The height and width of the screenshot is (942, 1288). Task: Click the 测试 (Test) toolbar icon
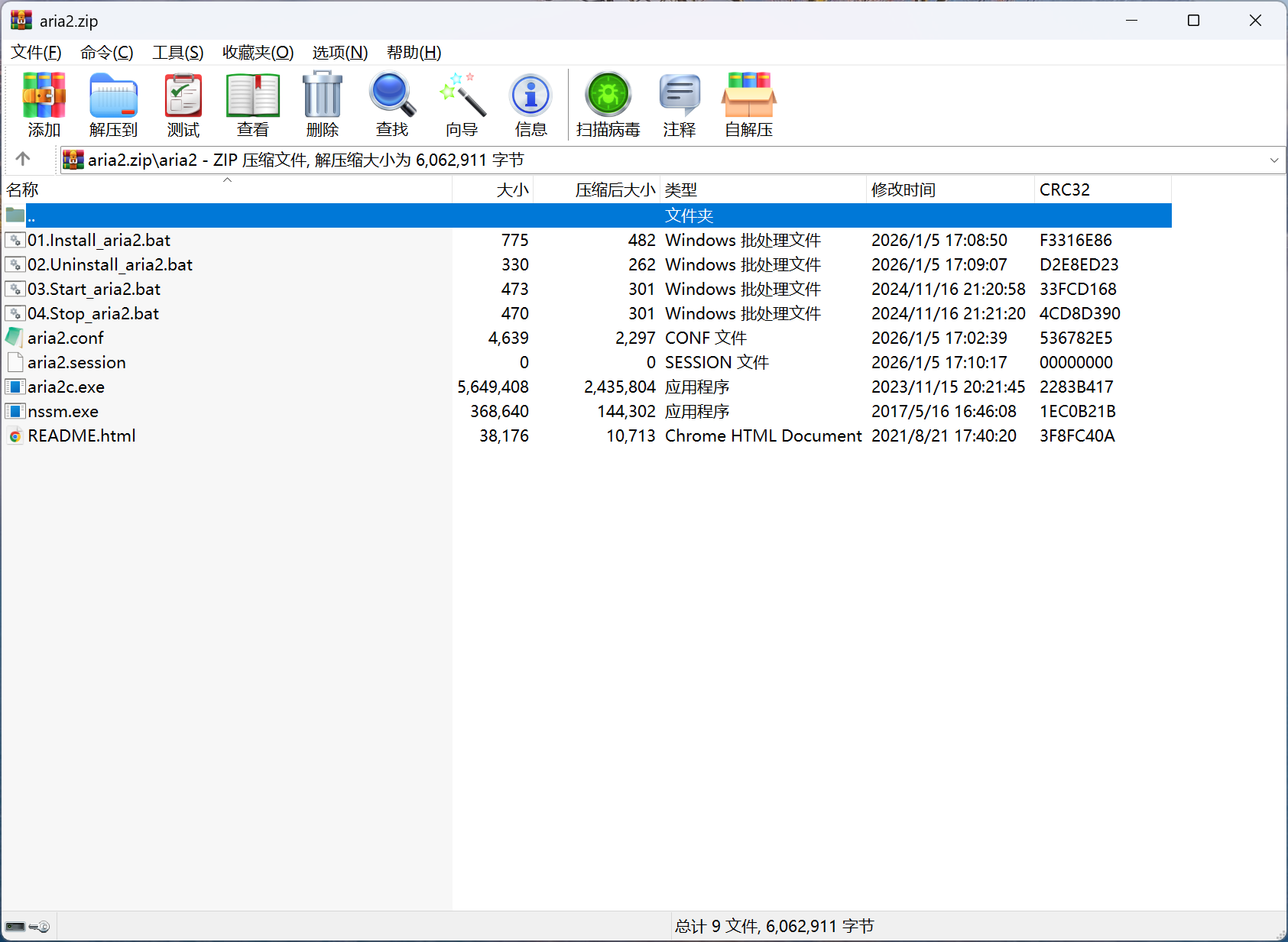(x=183, y=95)
